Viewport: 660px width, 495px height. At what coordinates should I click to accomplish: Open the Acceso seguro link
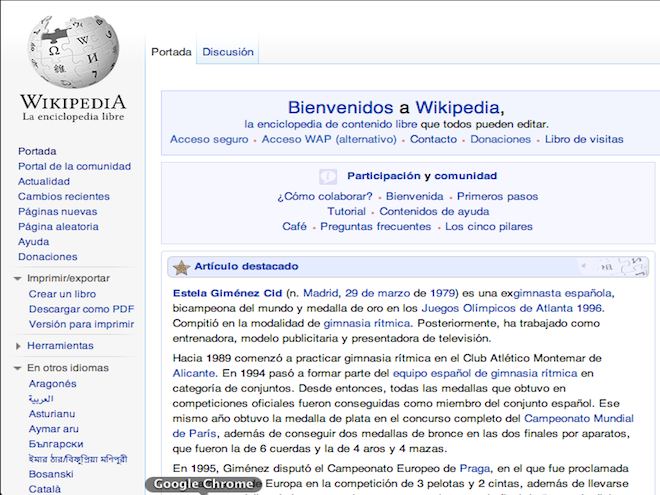209,140
